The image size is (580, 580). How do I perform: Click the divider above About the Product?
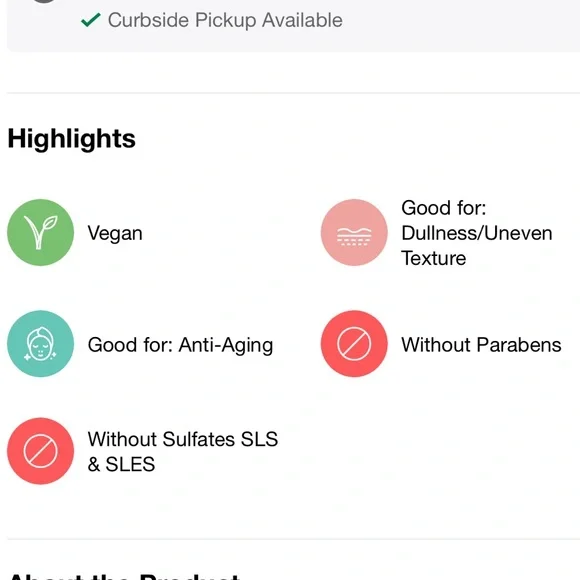293,539
